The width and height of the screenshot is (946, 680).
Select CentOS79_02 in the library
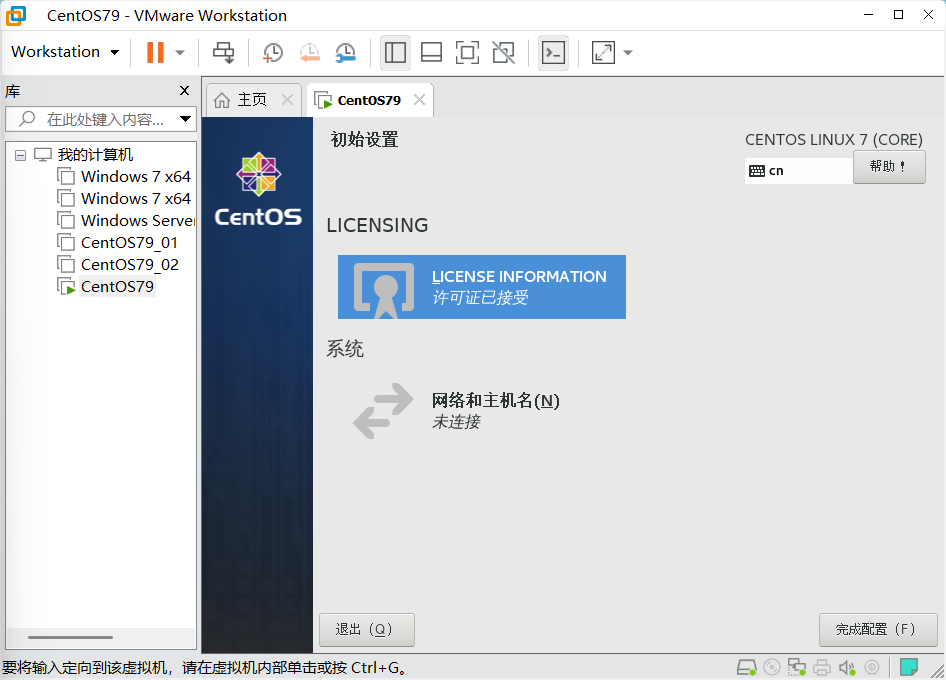pyautogui.click(x=118, y=265)
